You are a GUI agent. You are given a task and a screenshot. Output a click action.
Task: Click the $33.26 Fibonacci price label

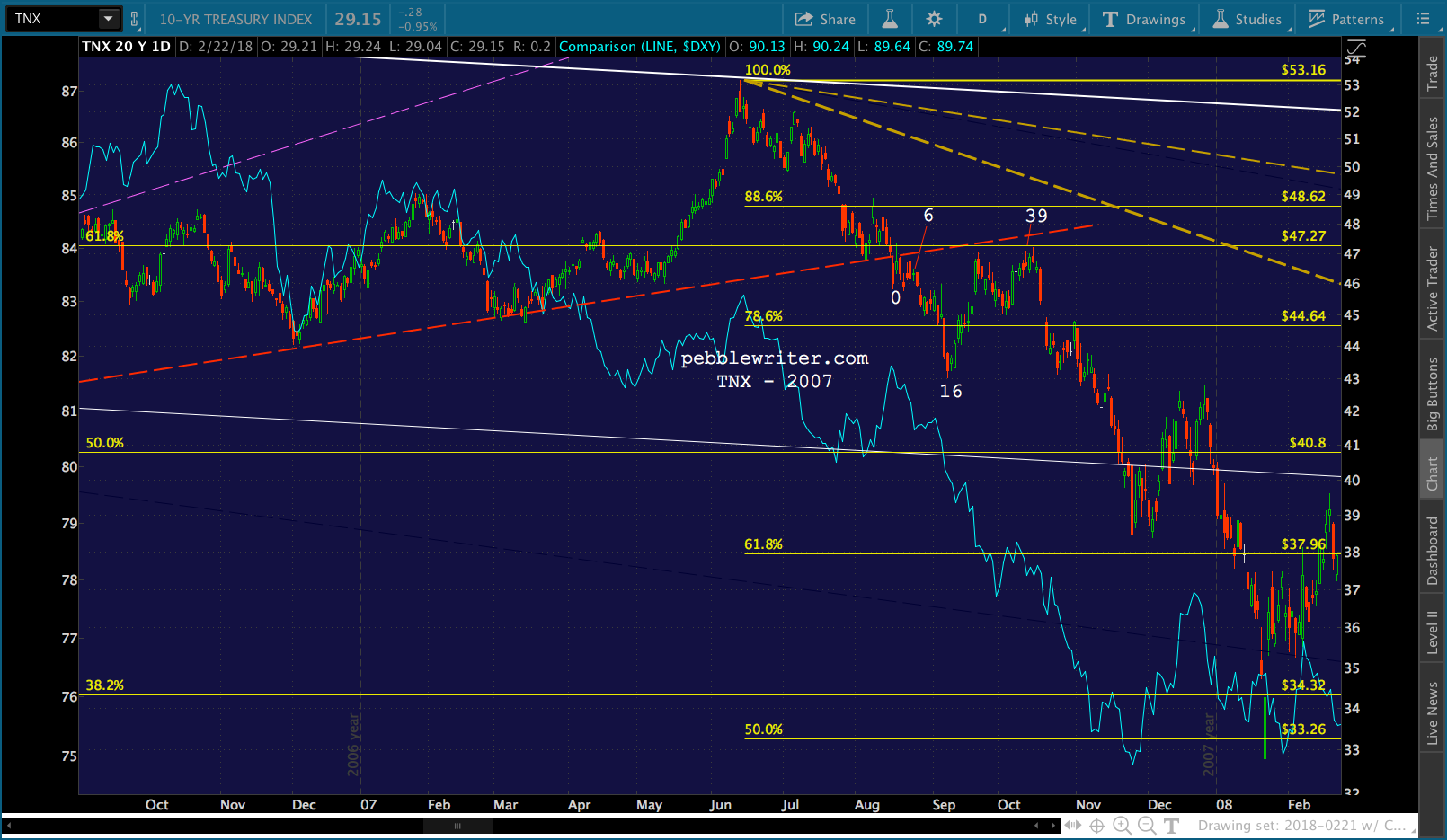[x=1303, y=729]
